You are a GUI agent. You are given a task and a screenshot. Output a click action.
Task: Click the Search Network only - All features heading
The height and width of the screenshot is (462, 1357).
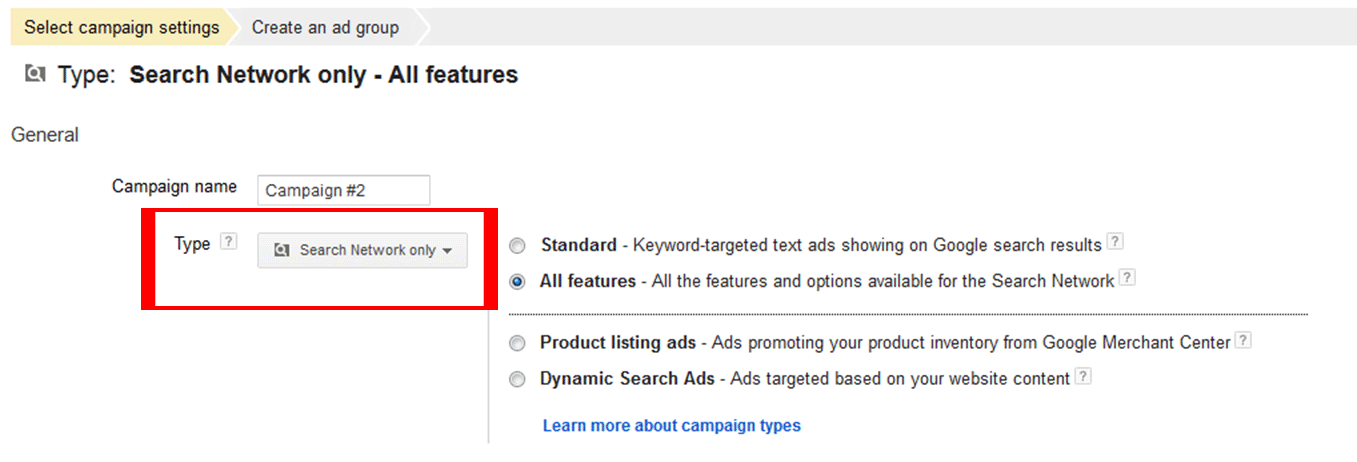[x=324, y=74]
